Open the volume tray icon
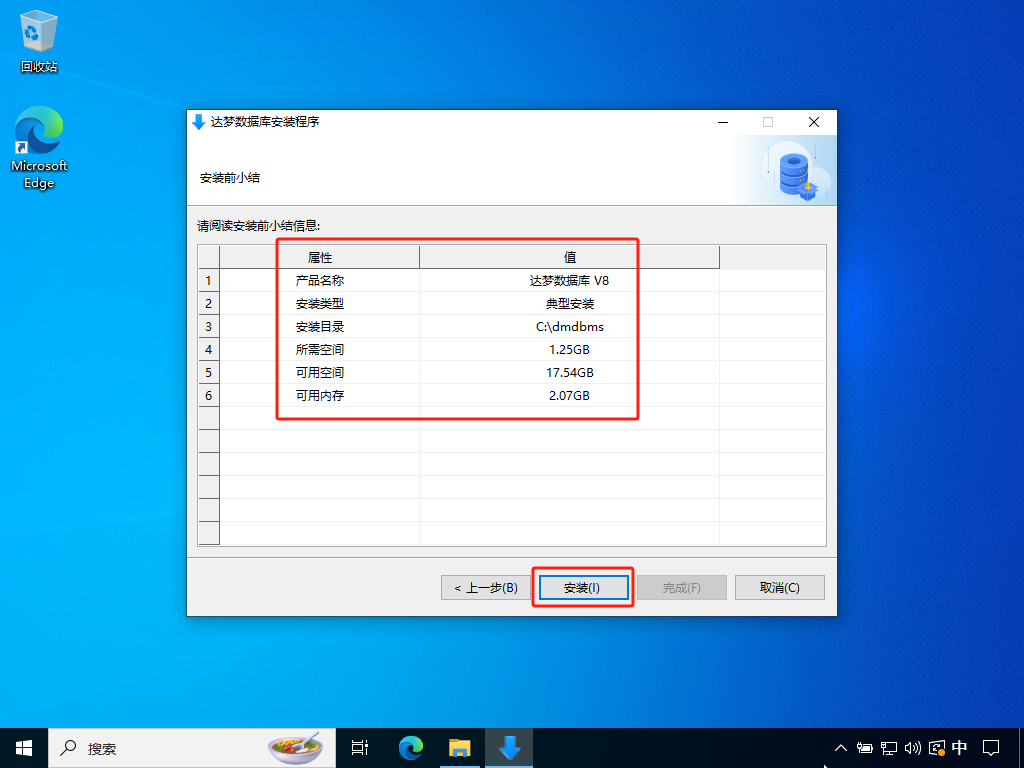Screen dimensions: 1024x768 912,748
